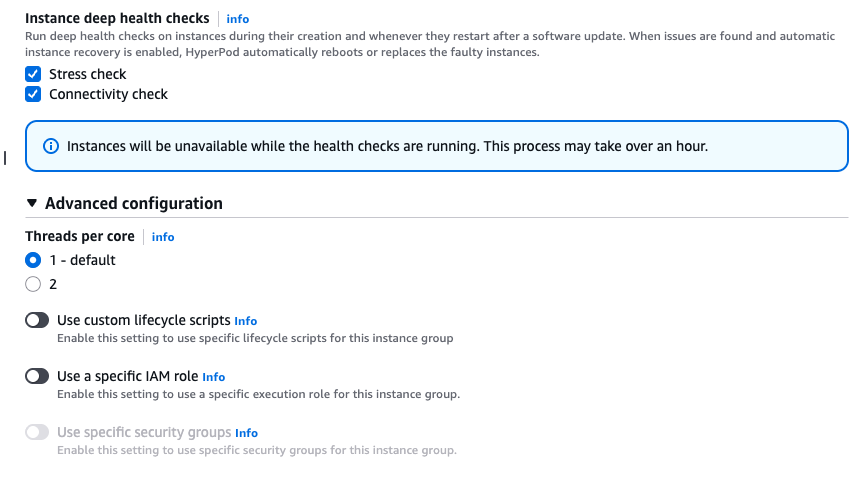Uncheck the Connectivity check checkbox
The image size is (862, 484).
pyautogui.click(x=33, y=94)
